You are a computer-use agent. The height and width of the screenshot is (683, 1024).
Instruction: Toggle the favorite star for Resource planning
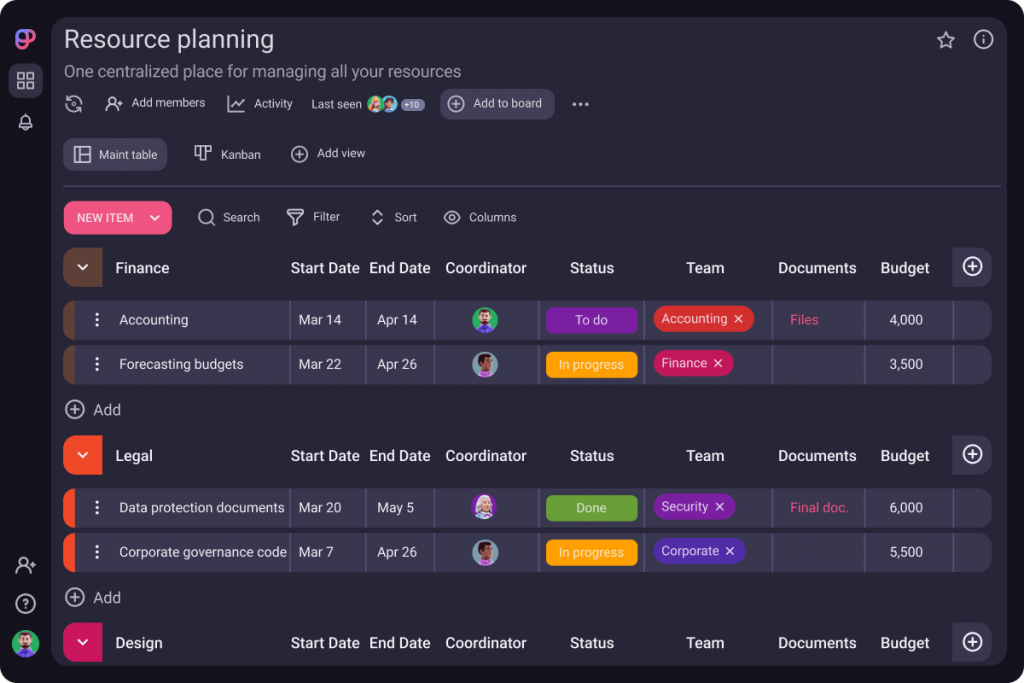945,39
